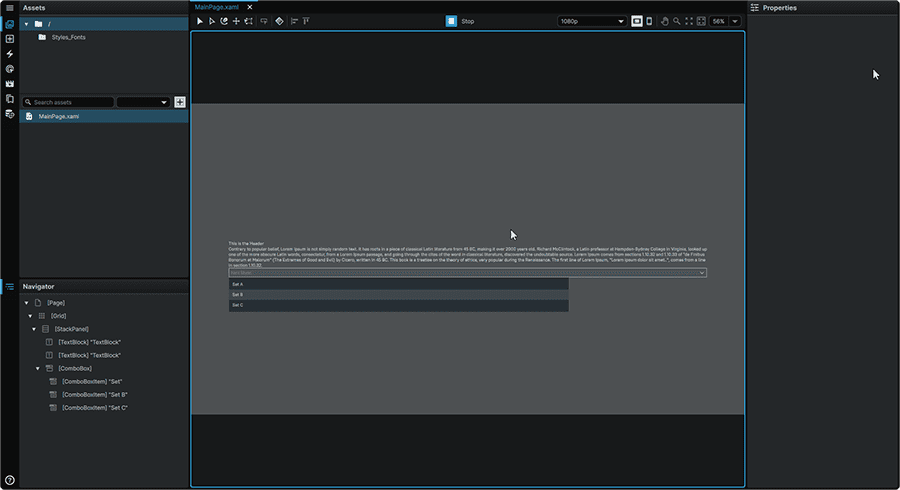This screenshot has height=490, width=900.
Task: Click the Lorem Ipsum paragraph on canvas
Action: pos(468,257)
